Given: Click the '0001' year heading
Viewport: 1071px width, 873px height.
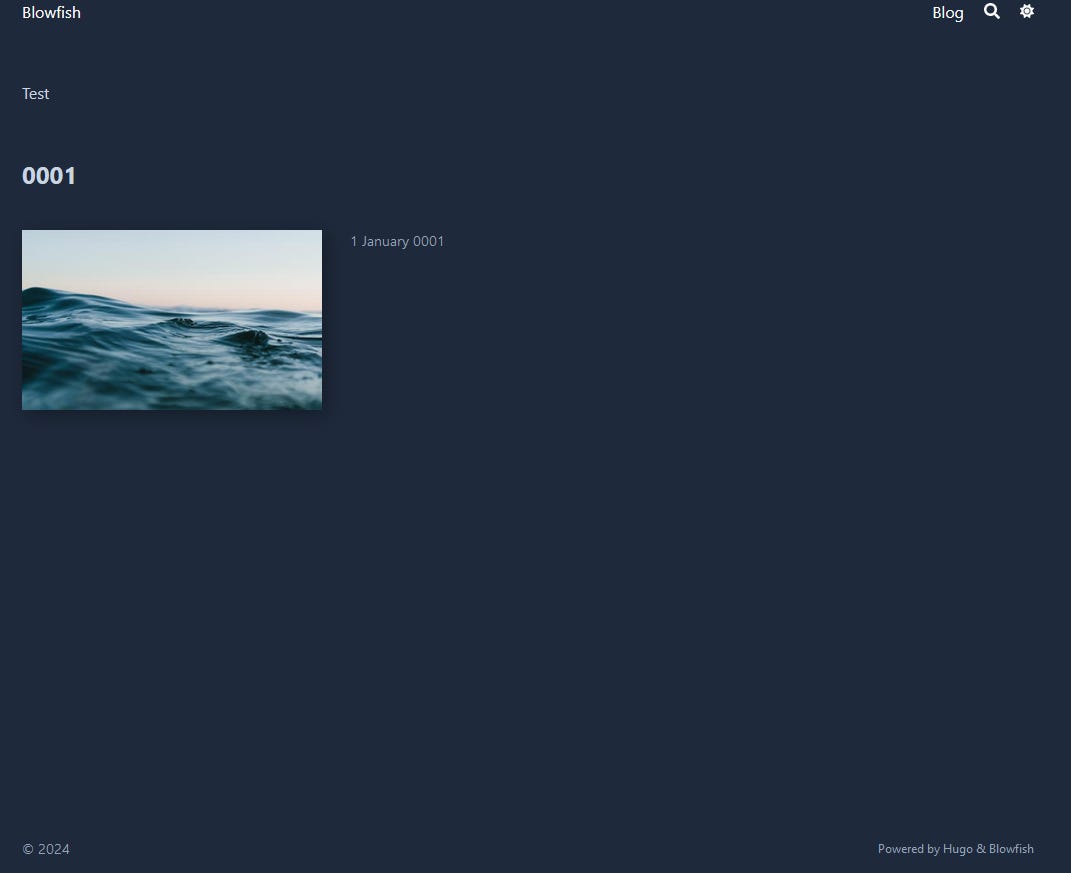Looking at the screenshot, I should tap(48, 176).
